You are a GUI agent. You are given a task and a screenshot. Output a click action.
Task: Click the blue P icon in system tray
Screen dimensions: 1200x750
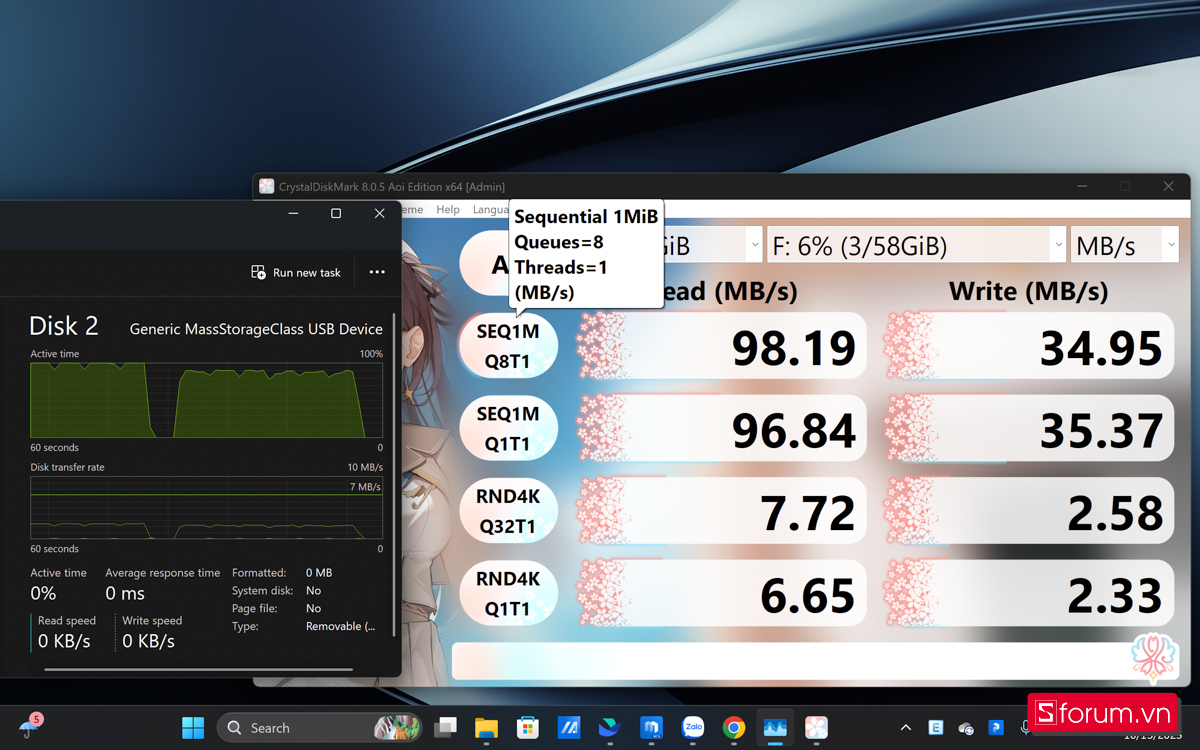tap(996, 728)
